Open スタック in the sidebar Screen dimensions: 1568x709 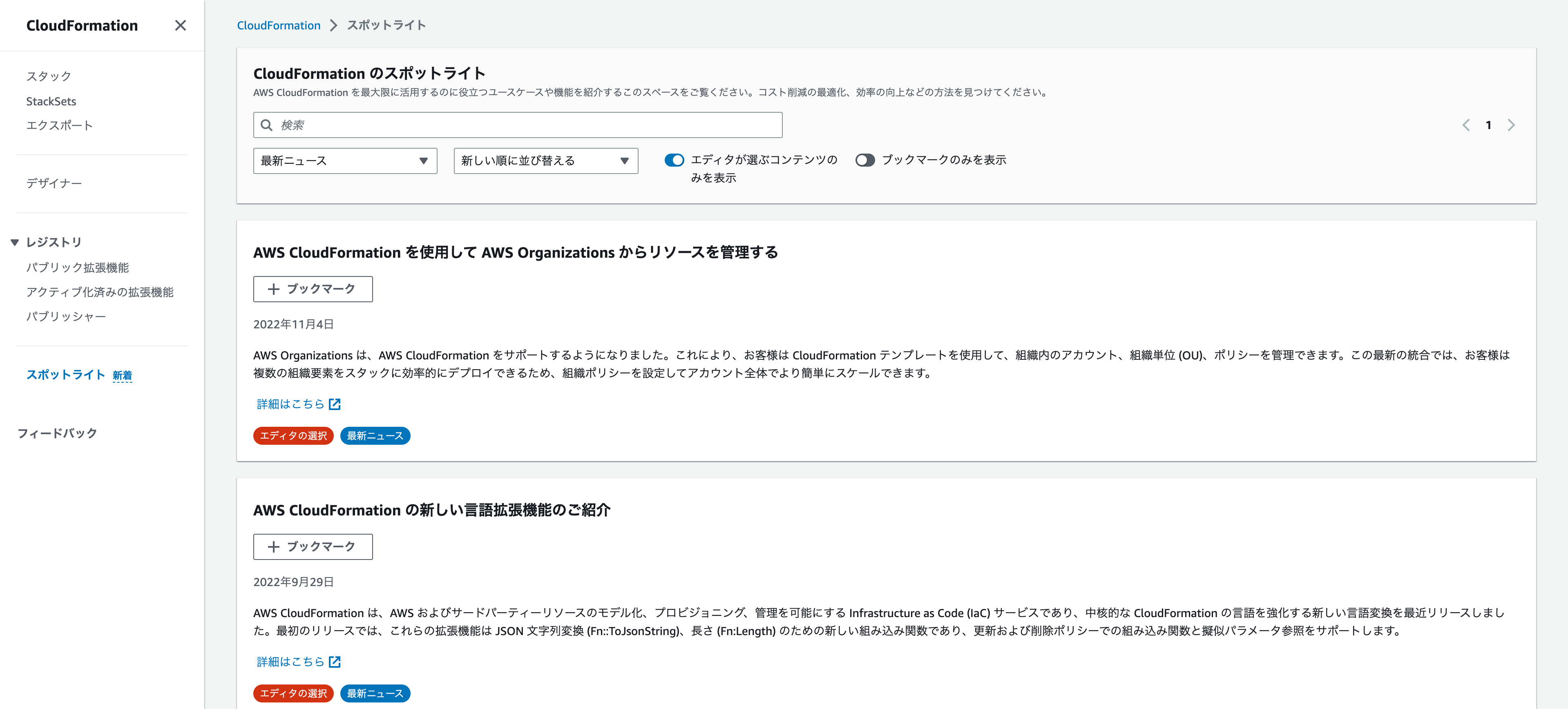click(49, 76)
